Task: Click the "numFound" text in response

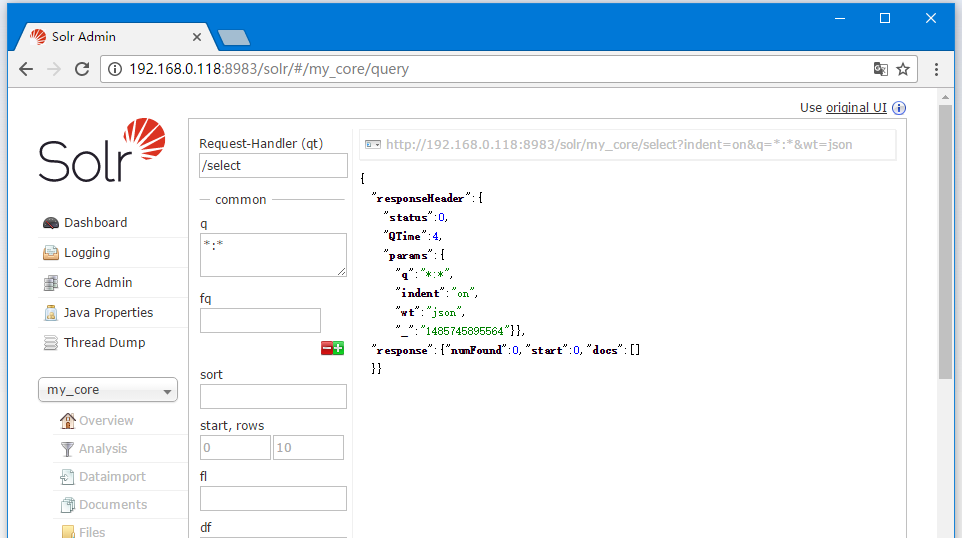Action: click(x=476, y=350)
